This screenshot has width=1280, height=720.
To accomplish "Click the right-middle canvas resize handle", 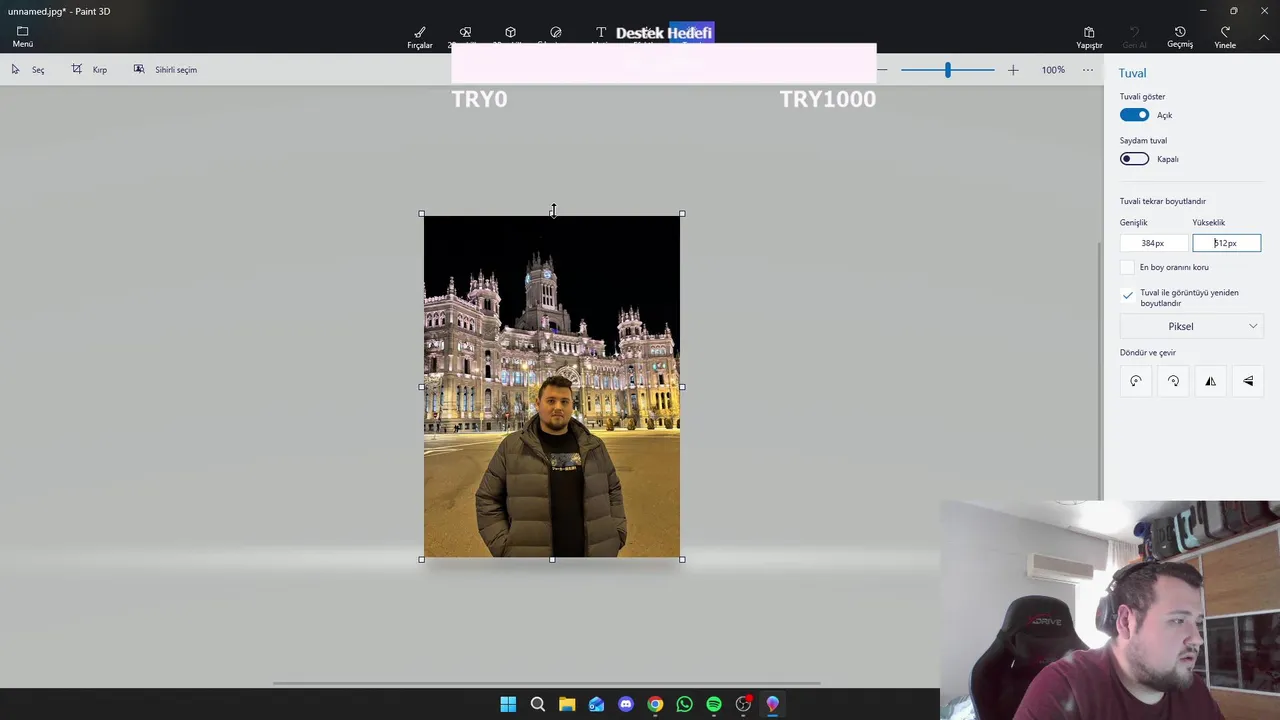I will [x=682, y=386].
